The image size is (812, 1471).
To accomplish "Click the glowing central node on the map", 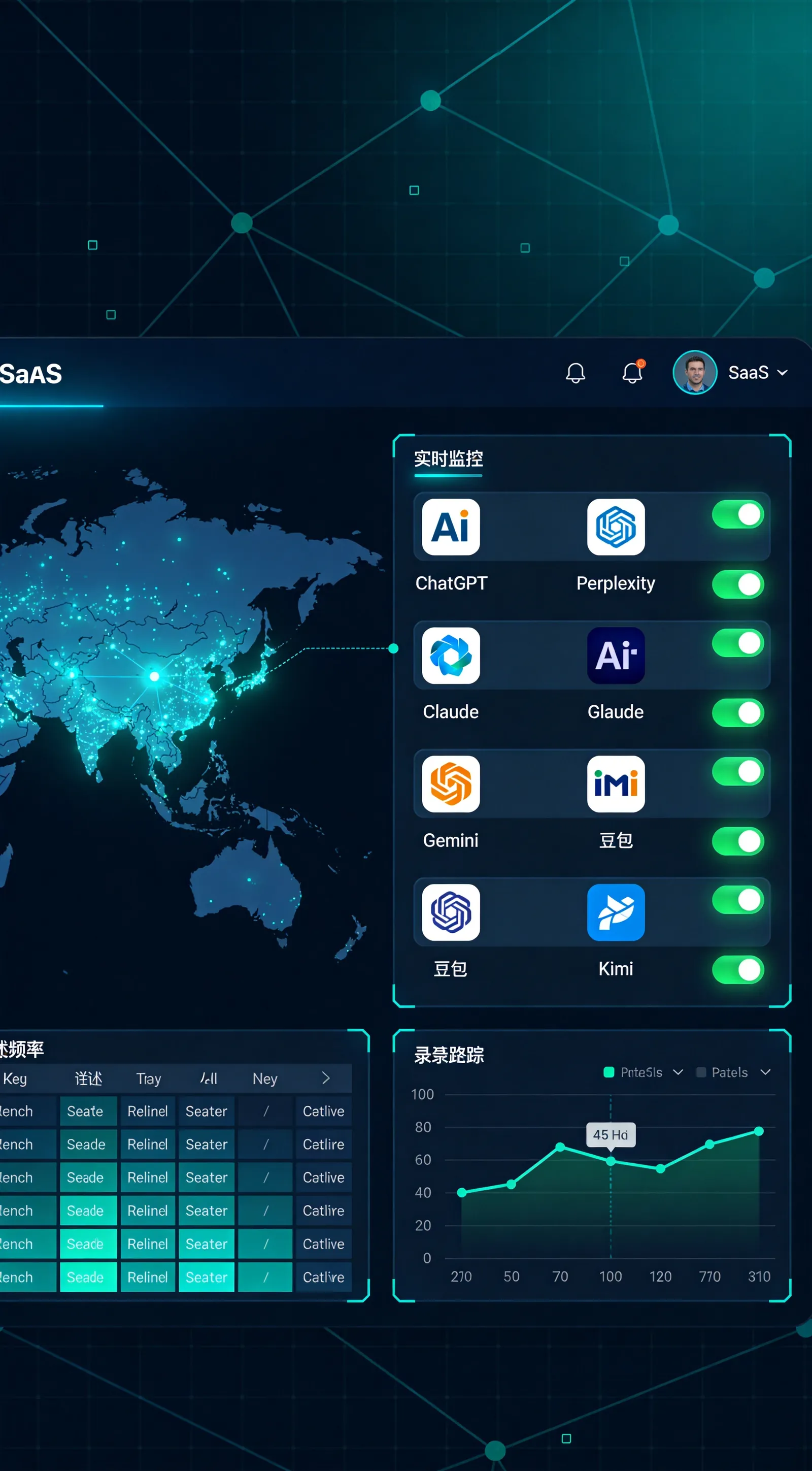I will [x=154, y=677].
